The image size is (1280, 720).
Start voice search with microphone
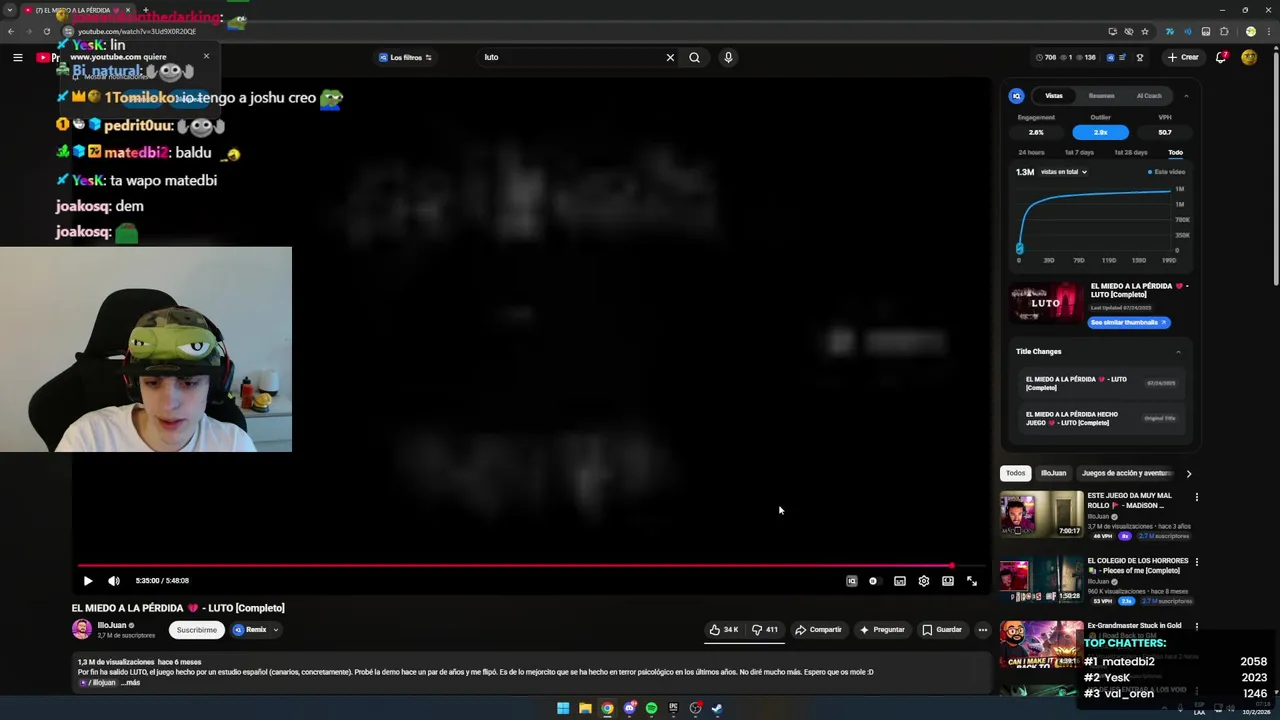pyautogui.click(x=728, y=57)
